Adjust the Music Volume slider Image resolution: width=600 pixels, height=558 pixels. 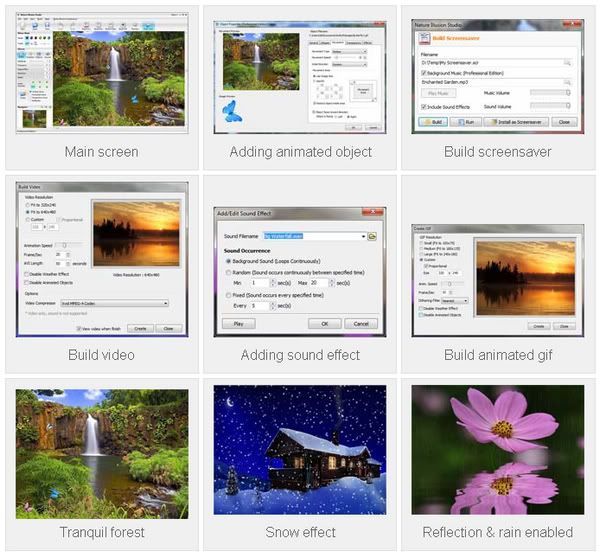click(550, 93)
